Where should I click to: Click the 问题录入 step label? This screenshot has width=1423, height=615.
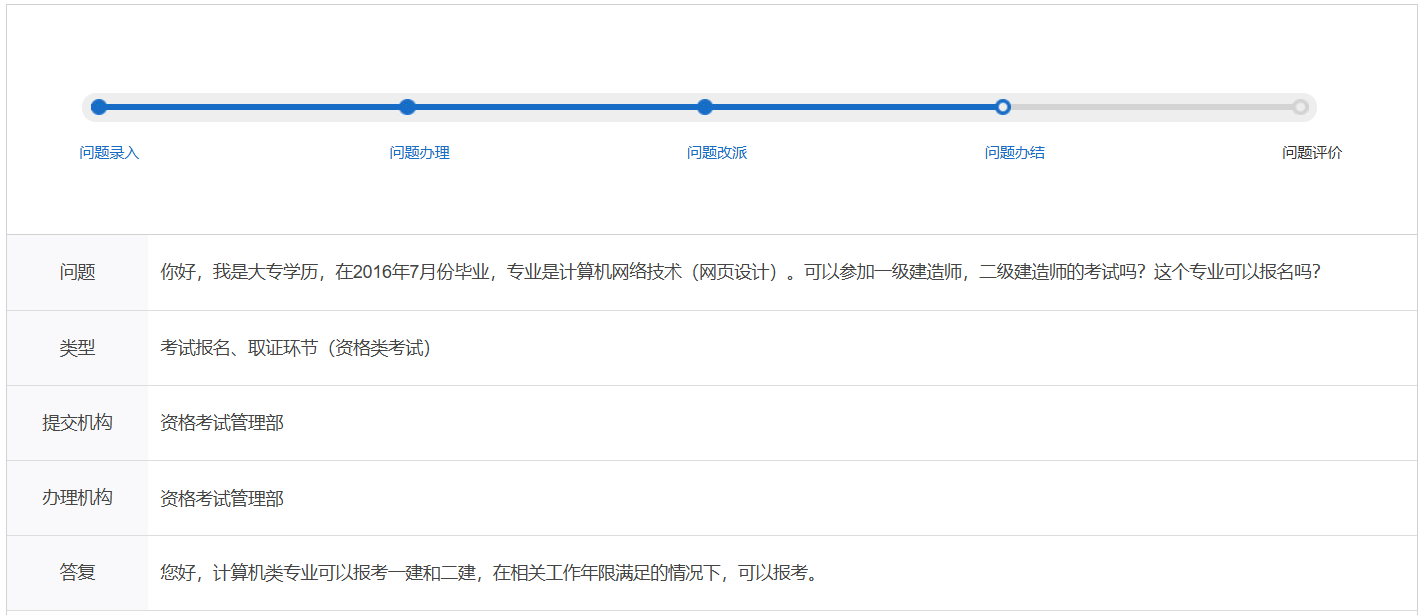coord(110,153)
